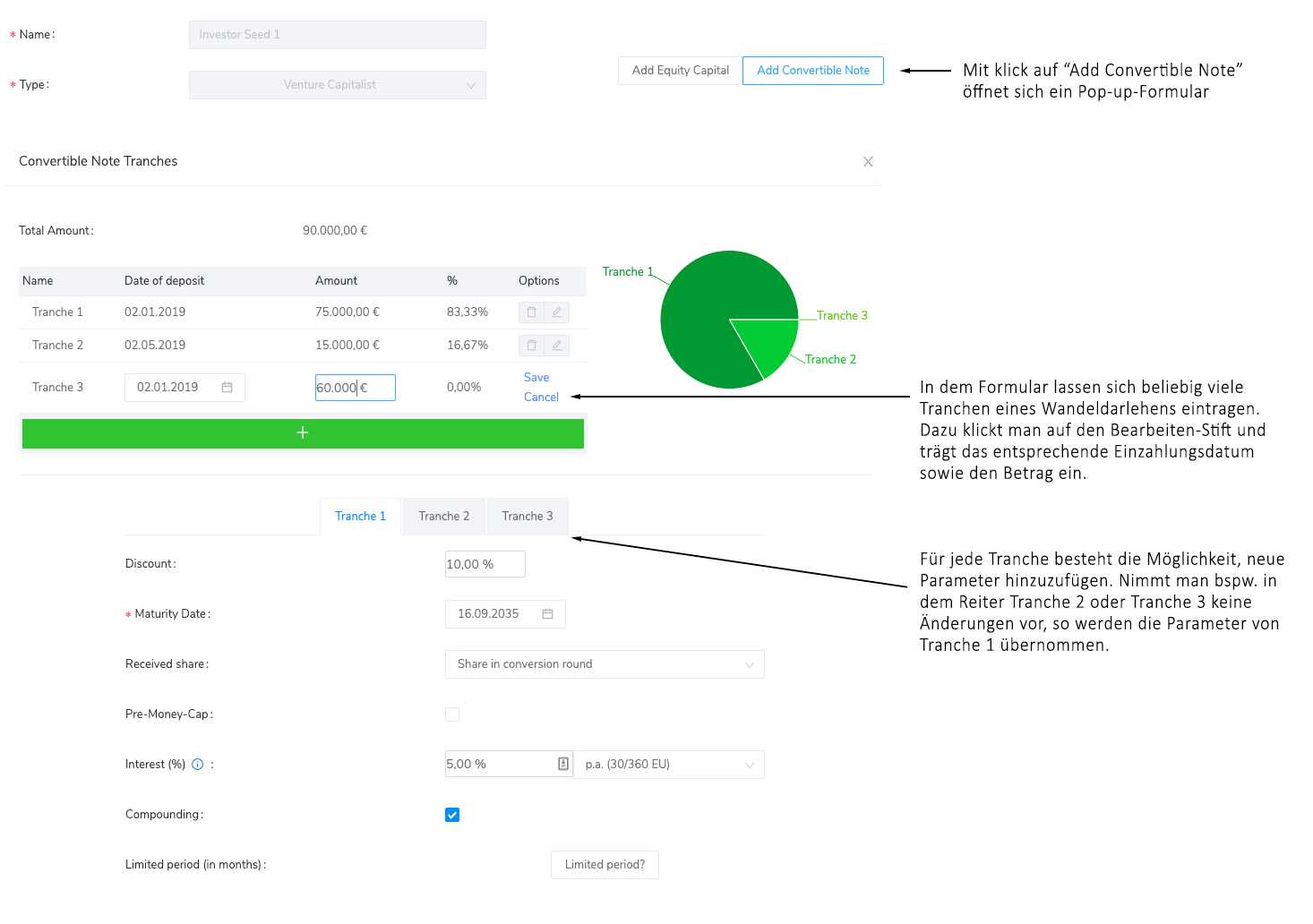
Task: Save the Tranche 3 row edits
Action: (536, 378)
